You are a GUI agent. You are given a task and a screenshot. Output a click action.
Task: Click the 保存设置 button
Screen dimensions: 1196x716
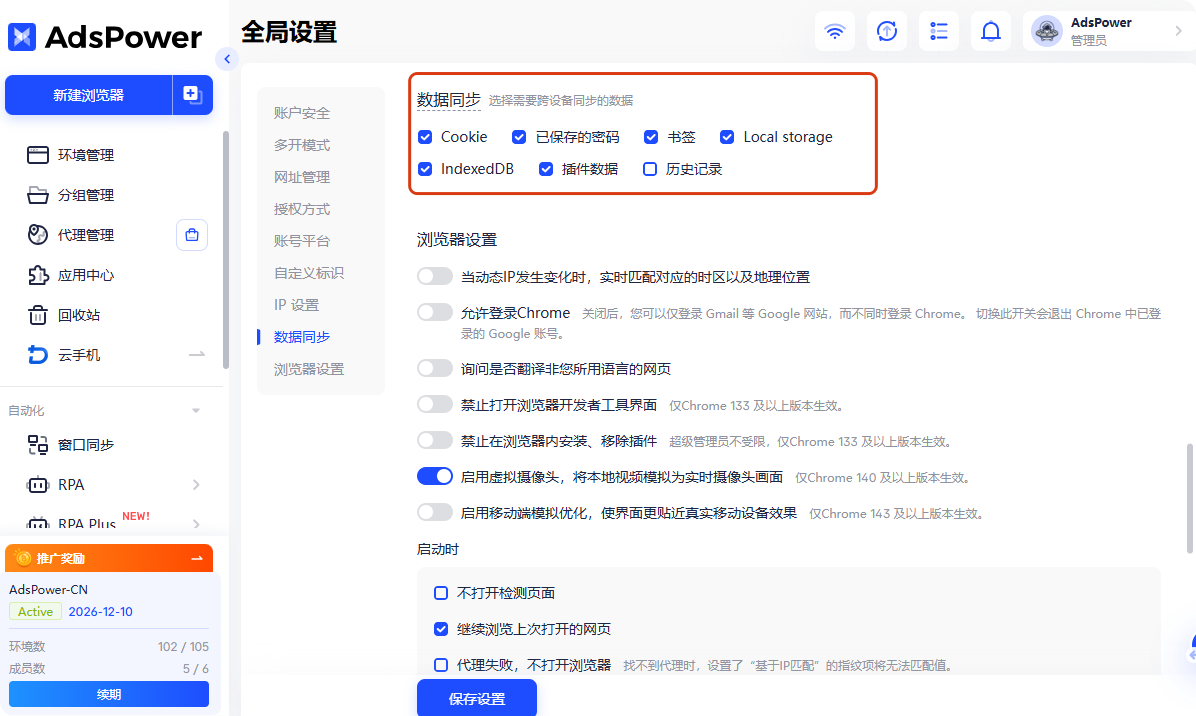(477, 698)
